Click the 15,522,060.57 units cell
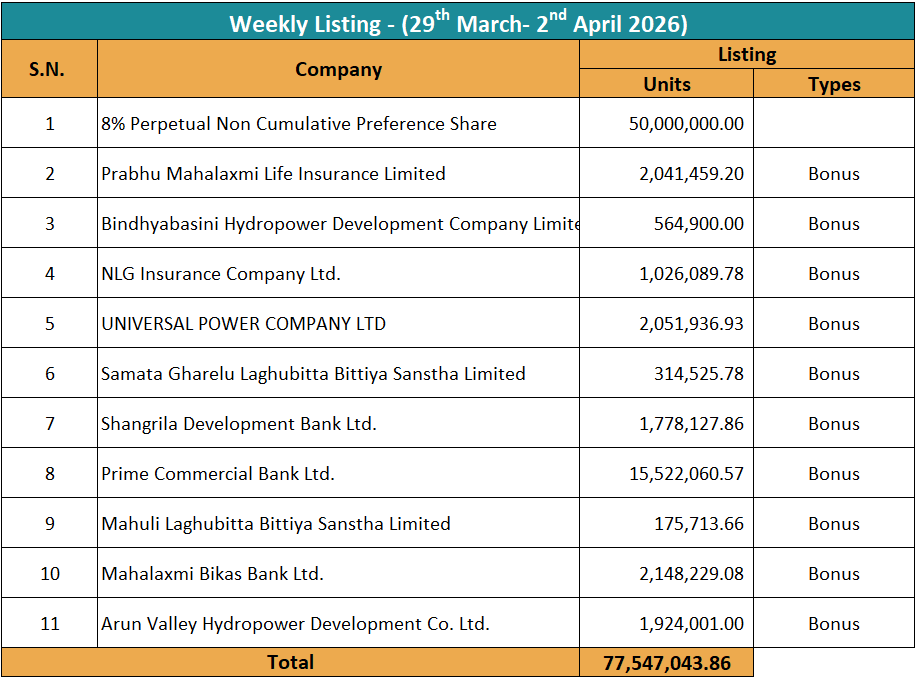Image resolution: width=917 pixels, height=679 pixels. pyautogui.click(x=686, y=474)
